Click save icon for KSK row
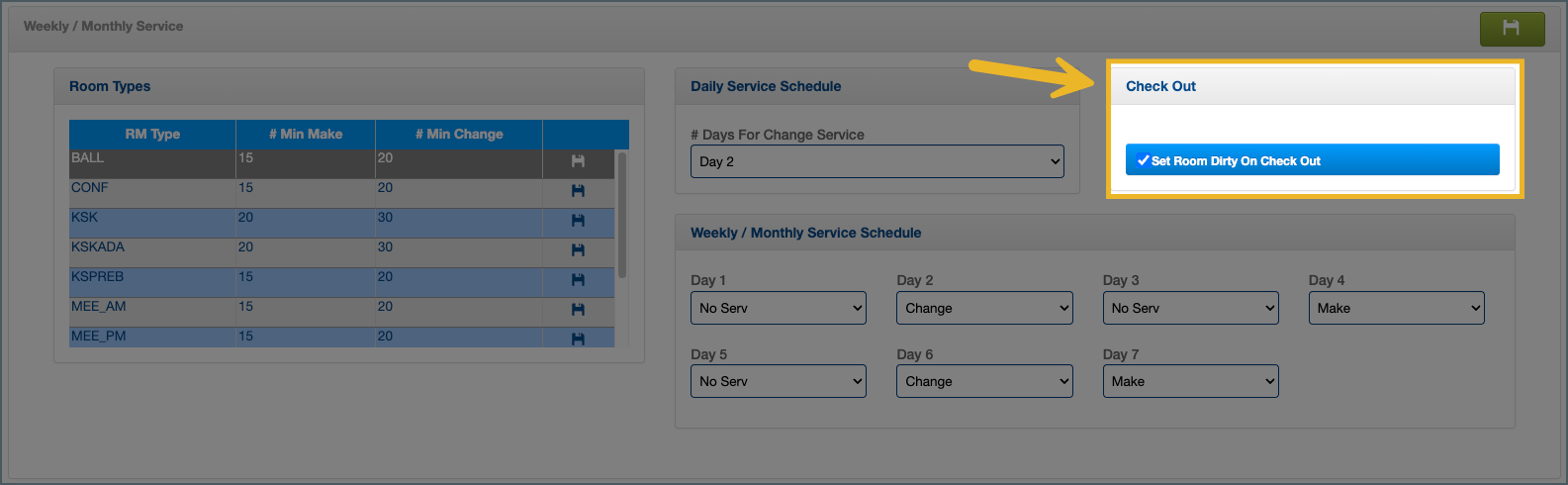This screenshot has width=1568, height=485. click(x=579, y=221)
